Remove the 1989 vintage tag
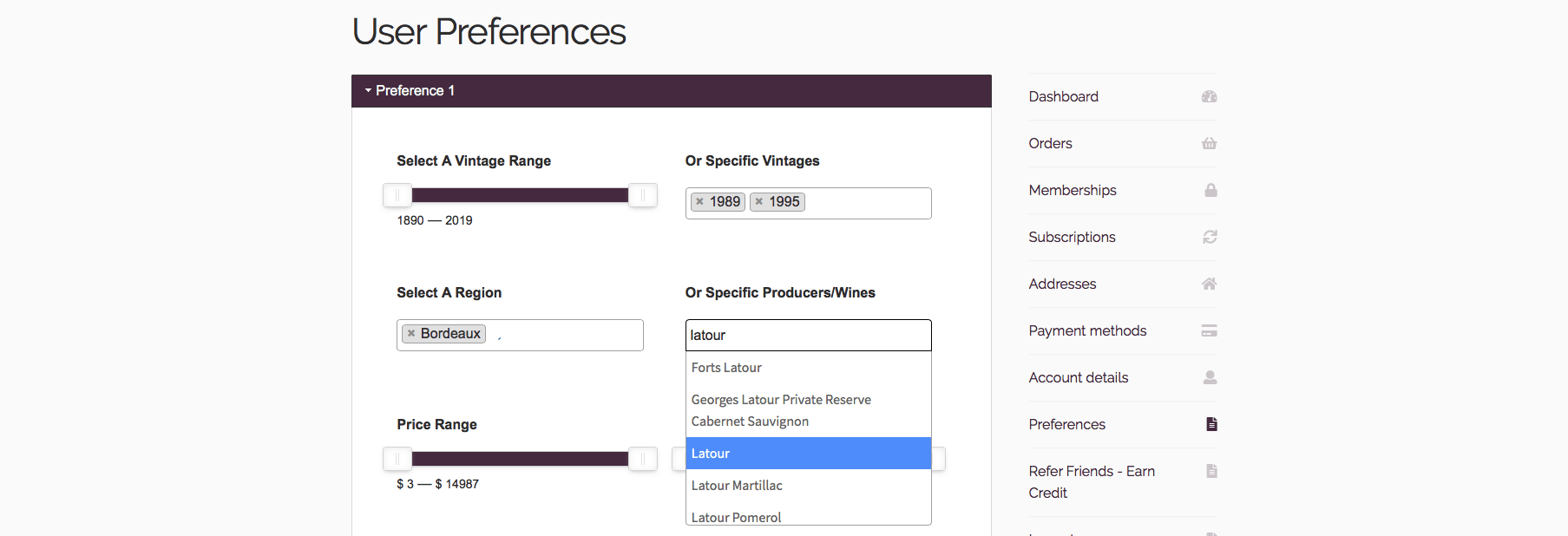1568x536 pixels. [700, 202]
